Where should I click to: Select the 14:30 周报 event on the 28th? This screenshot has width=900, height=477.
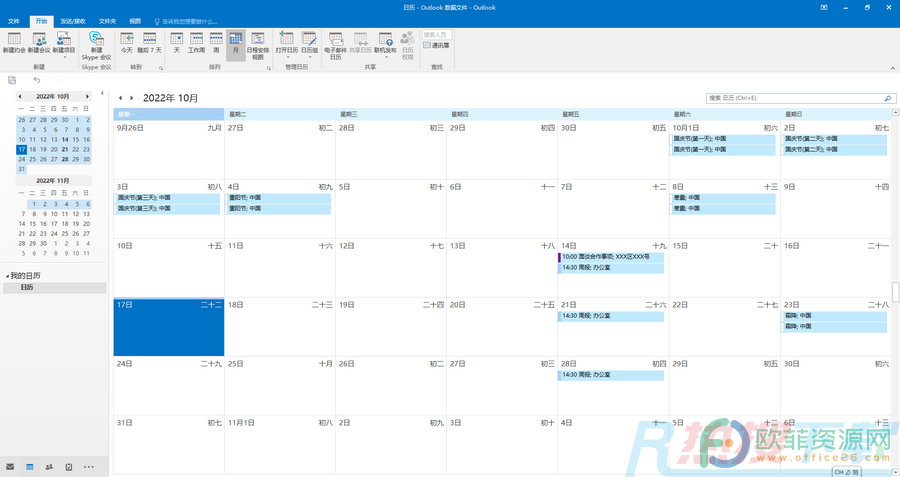click(x=611, y=375)
